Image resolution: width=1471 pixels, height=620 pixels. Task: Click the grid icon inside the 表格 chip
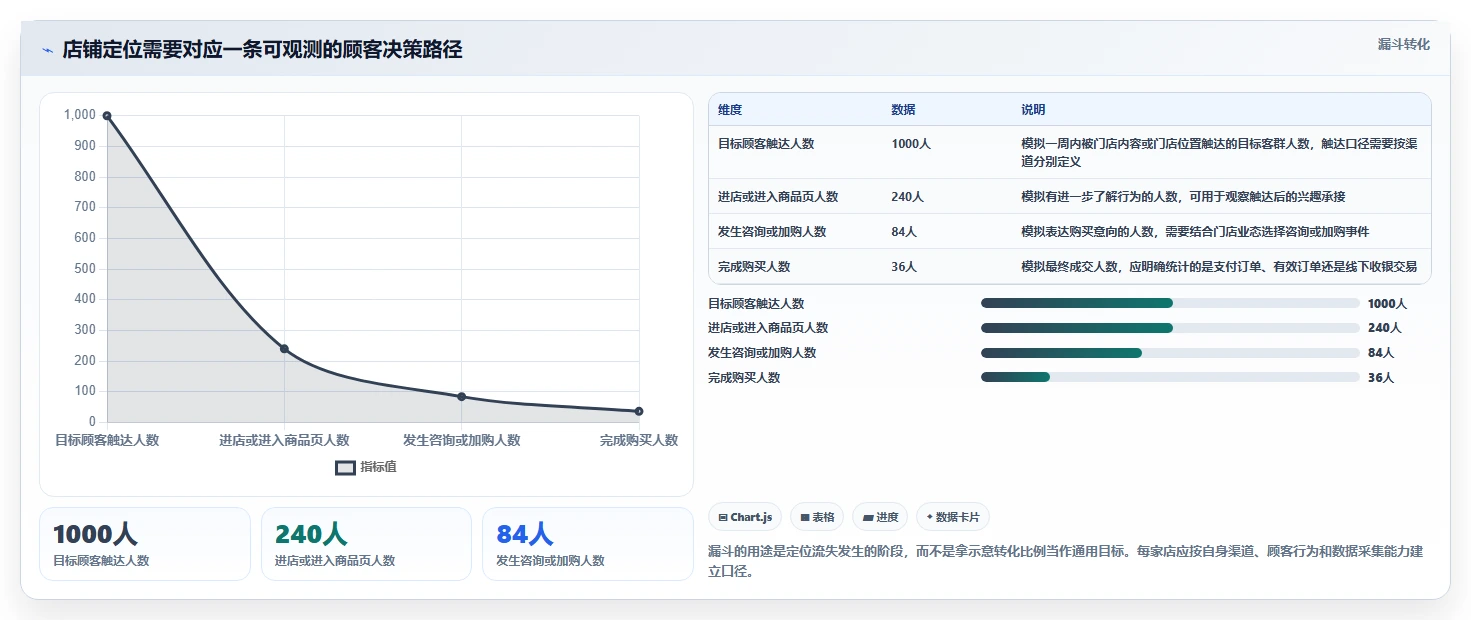click(x=804, y=518)
